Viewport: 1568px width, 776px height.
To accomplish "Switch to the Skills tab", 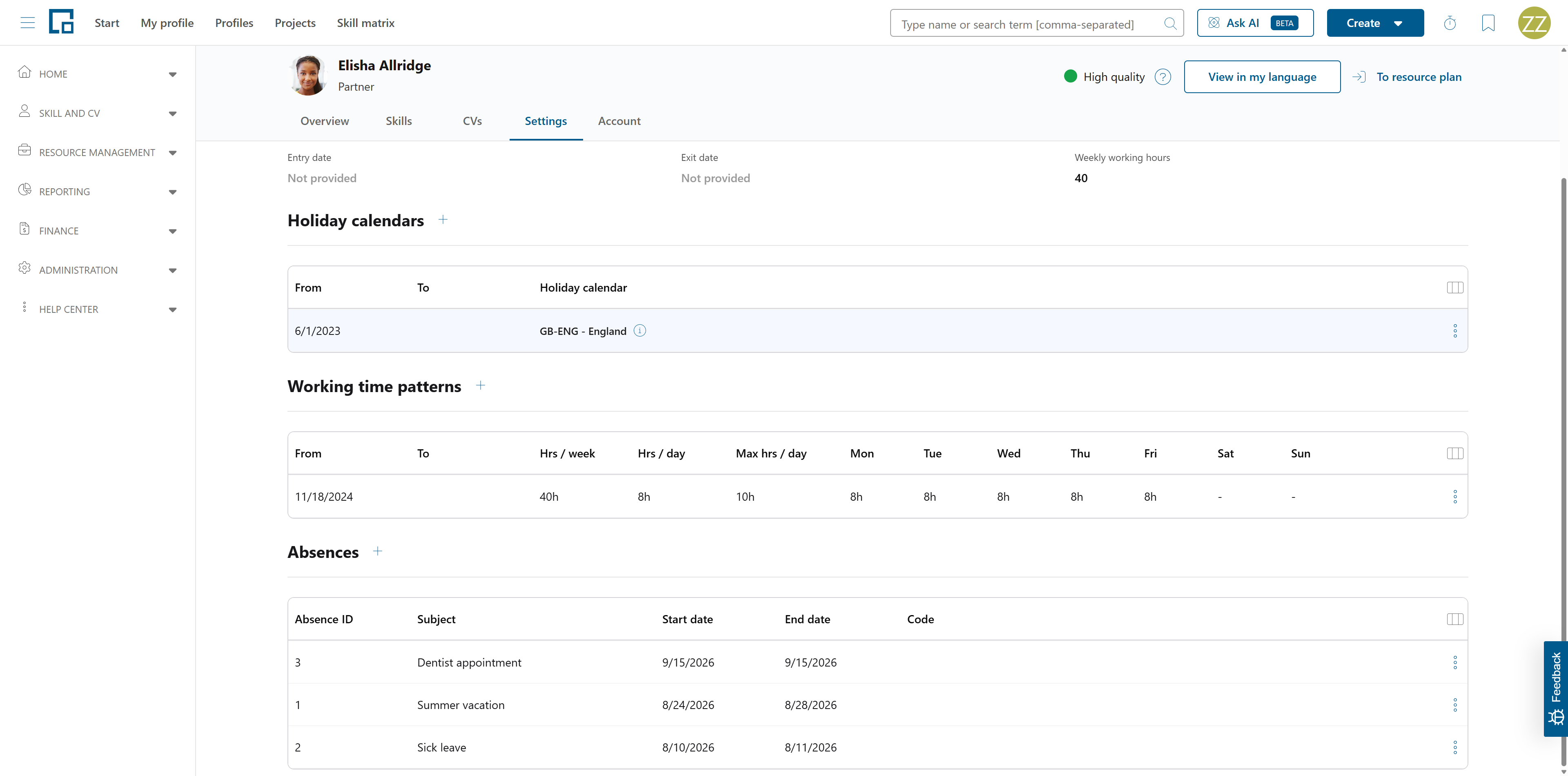I will pyautogui.click(x=399, y=121).
